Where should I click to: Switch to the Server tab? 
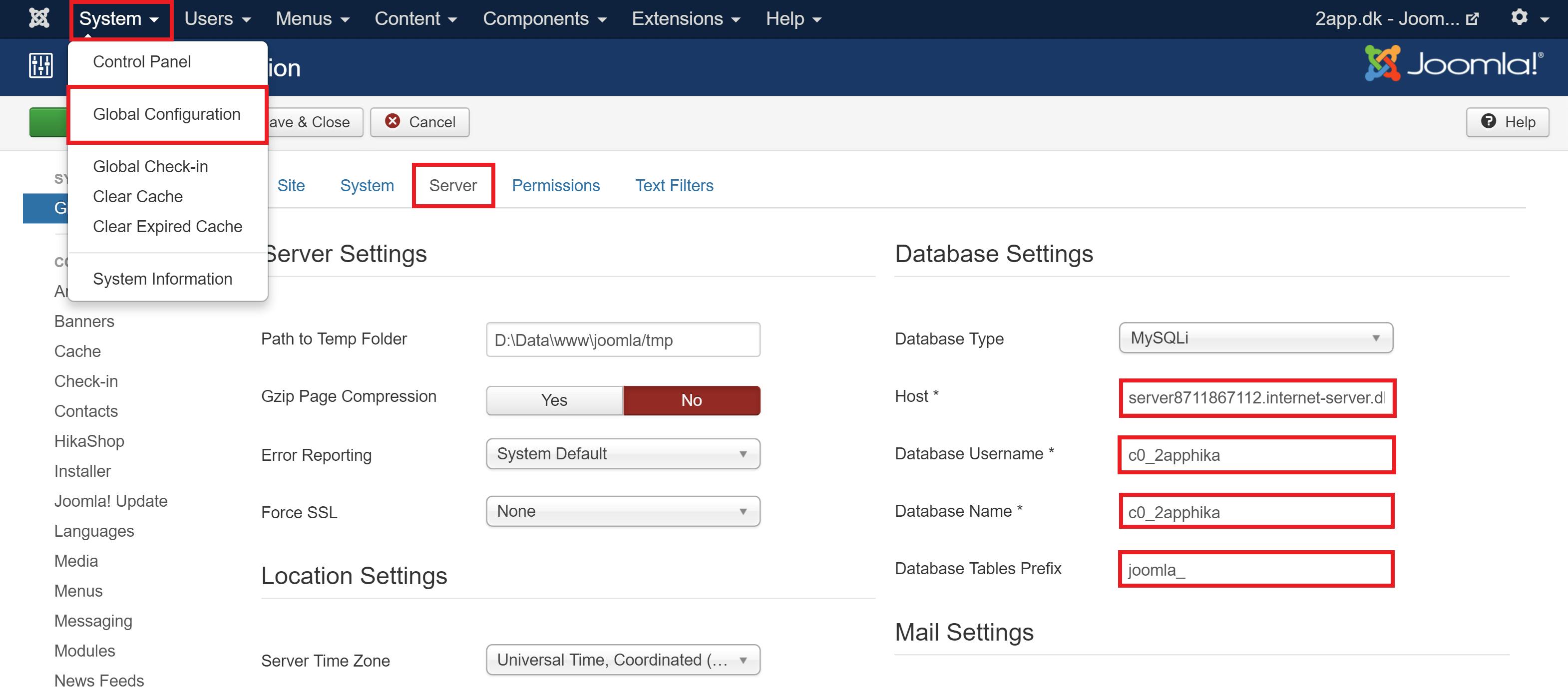pyautogui.click(x=453, y=185)
